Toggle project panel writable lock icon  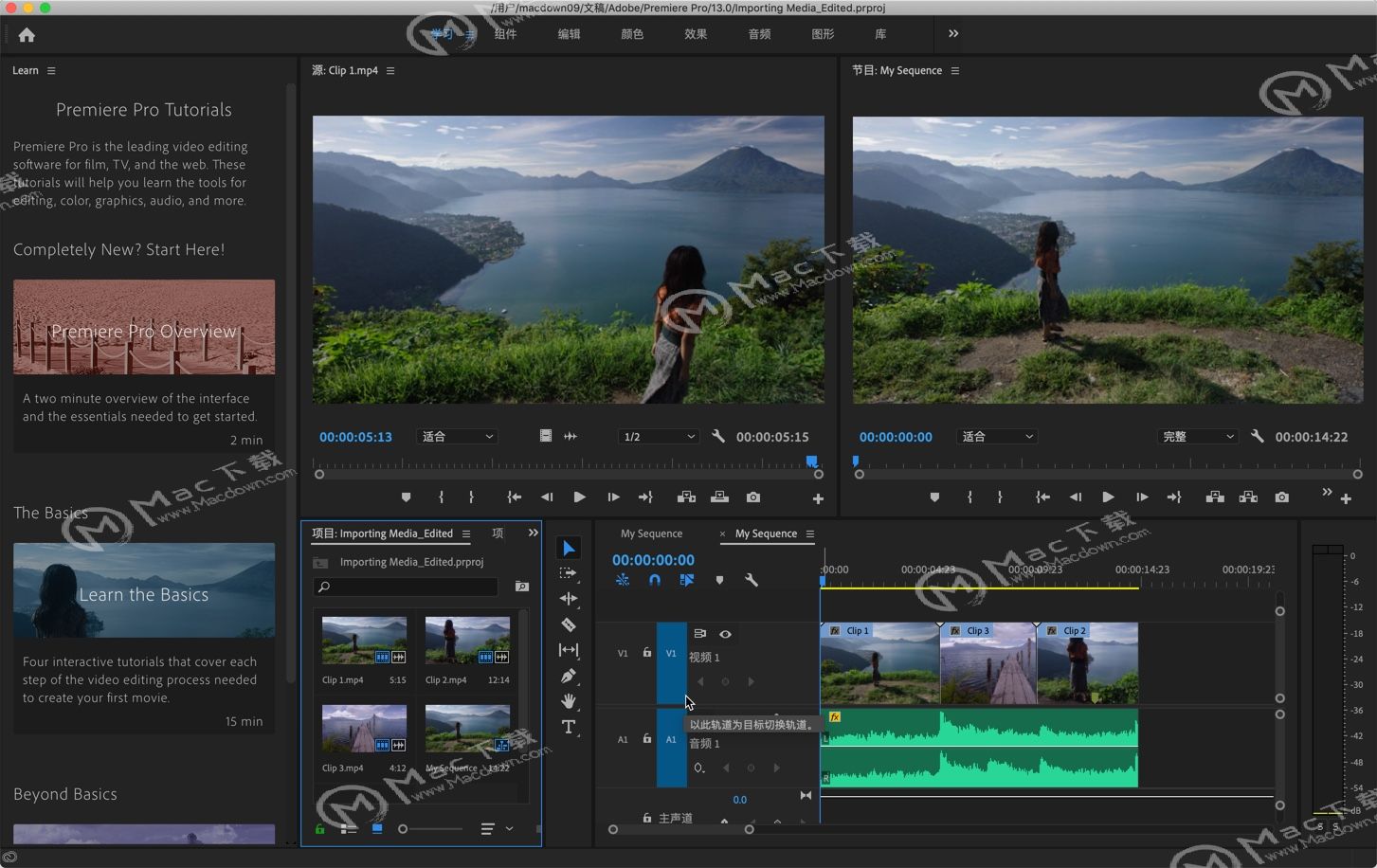pyautogui.click(x=320, y=829)
